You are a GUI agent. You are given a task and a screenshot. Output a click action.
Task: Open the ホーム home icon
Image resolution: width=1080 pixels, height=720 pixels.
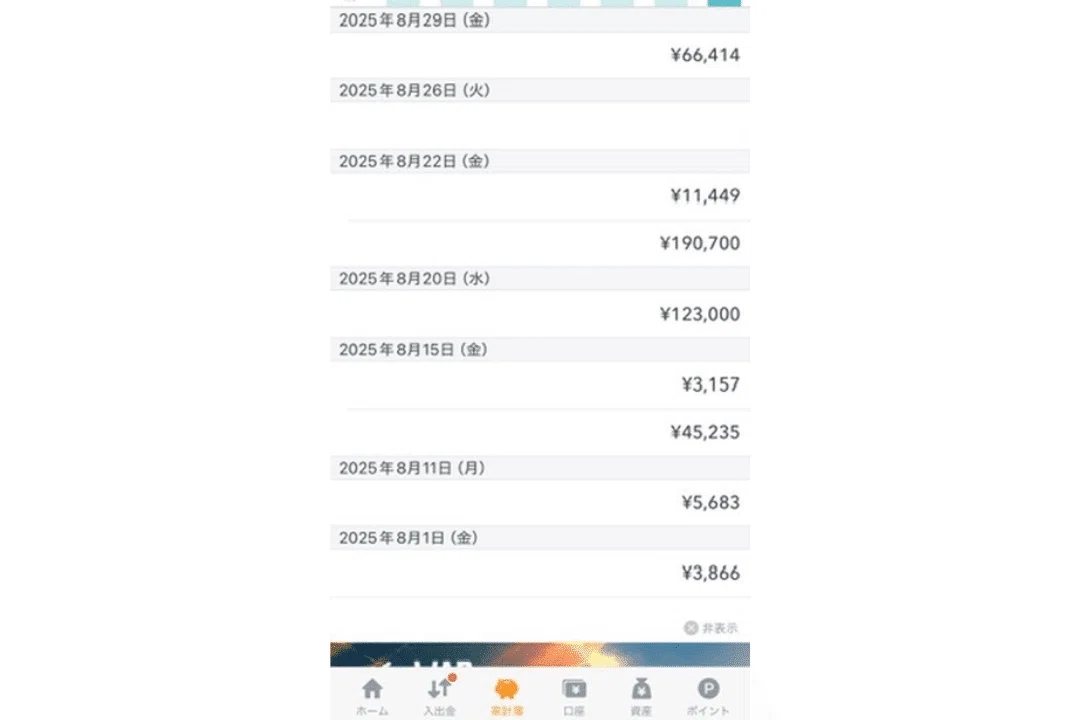[x=372, y=689]
